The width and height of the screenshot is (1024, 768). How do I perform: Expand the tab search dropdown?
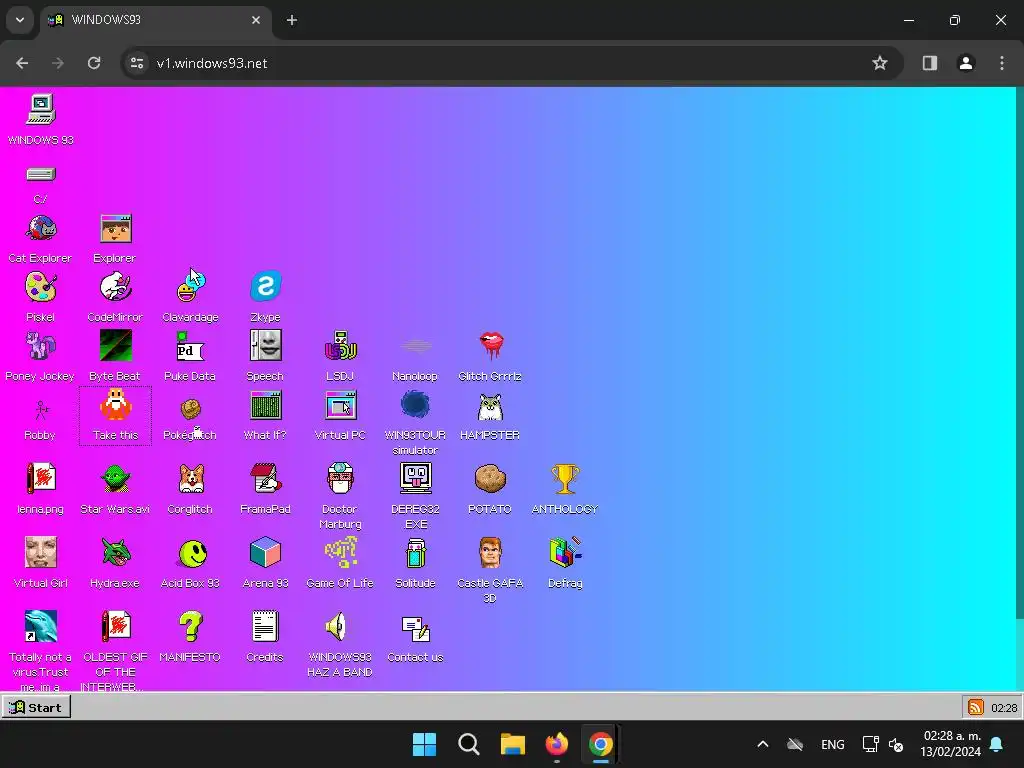20,20
